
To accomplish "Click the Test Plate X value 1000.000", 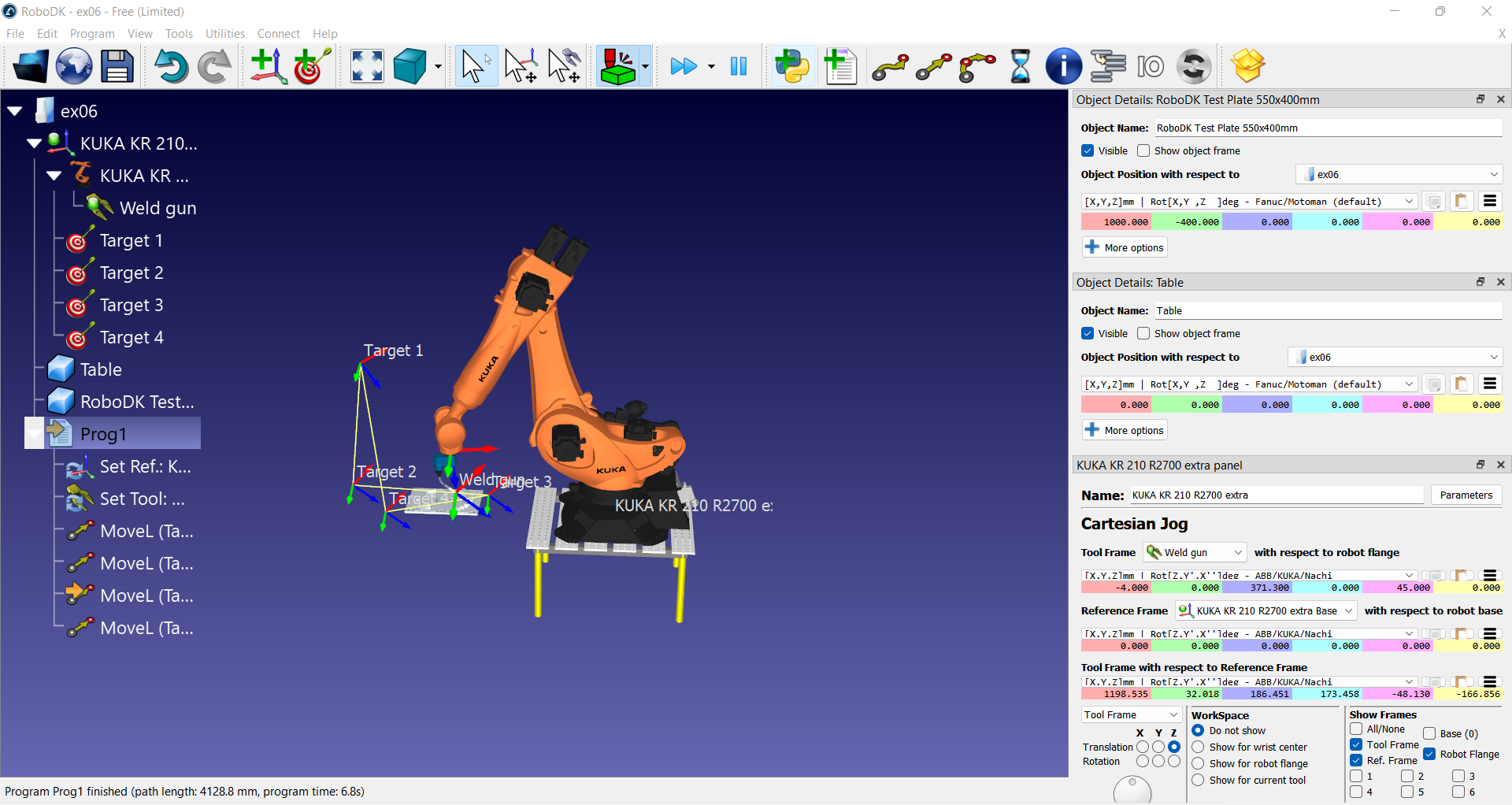I will (x=1116, y=222).
